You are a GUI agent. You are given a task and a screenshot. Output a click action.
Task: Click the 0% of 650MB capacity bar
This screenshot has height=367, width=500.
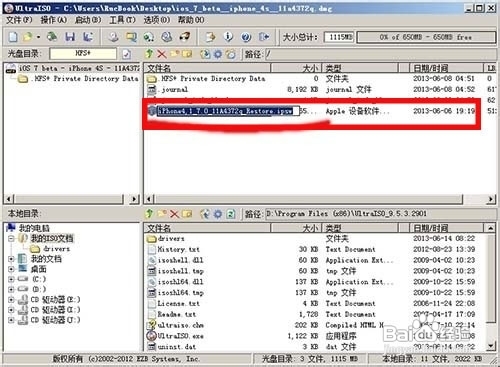(x=426, y=37)
